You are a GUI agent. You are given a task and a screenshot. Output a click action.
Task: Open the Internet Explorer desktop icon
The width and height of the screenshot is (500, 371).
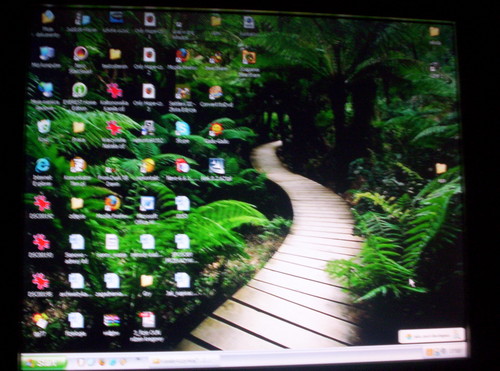(x=43, y=166)
